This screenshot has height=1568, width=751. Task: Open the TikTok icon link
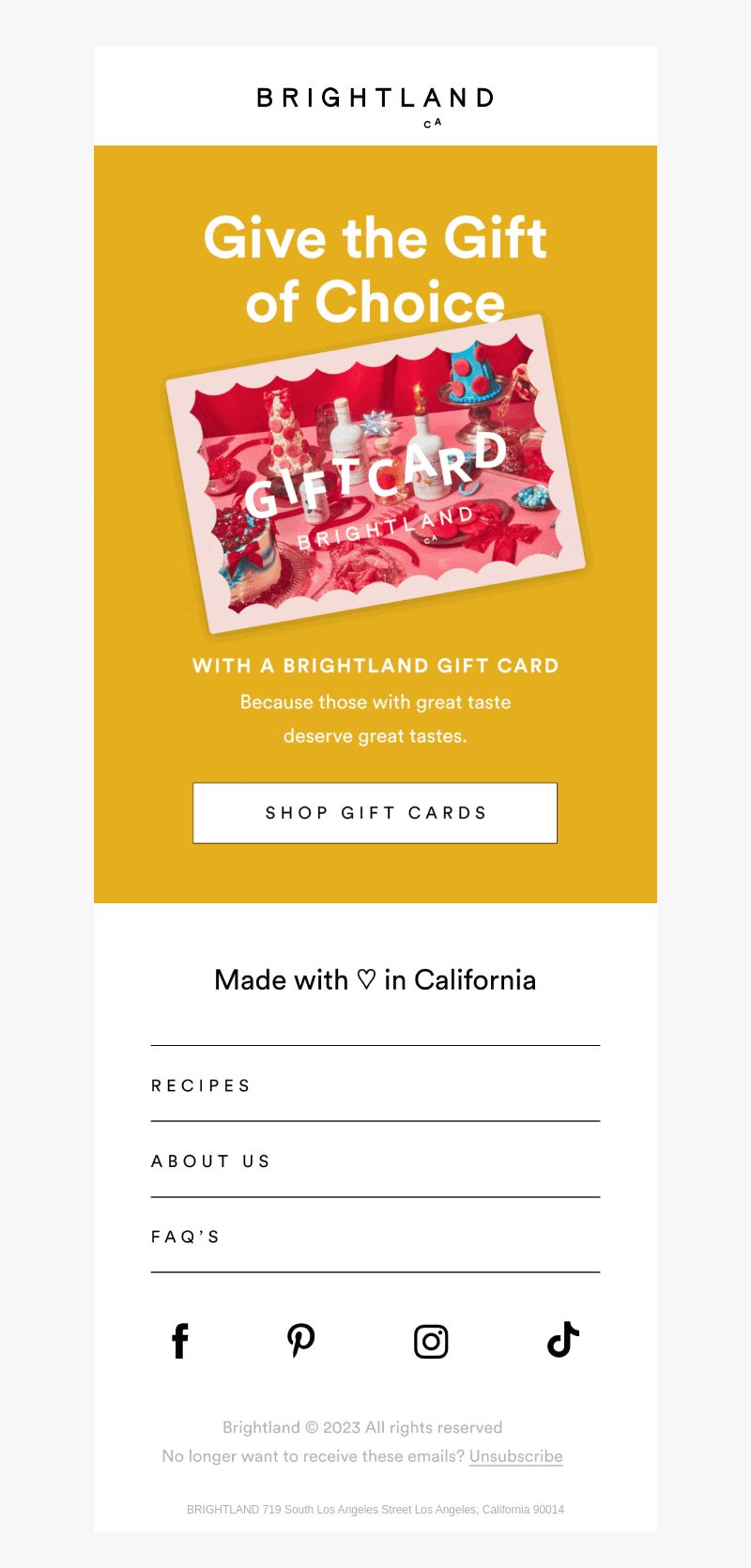[563, 1340]
